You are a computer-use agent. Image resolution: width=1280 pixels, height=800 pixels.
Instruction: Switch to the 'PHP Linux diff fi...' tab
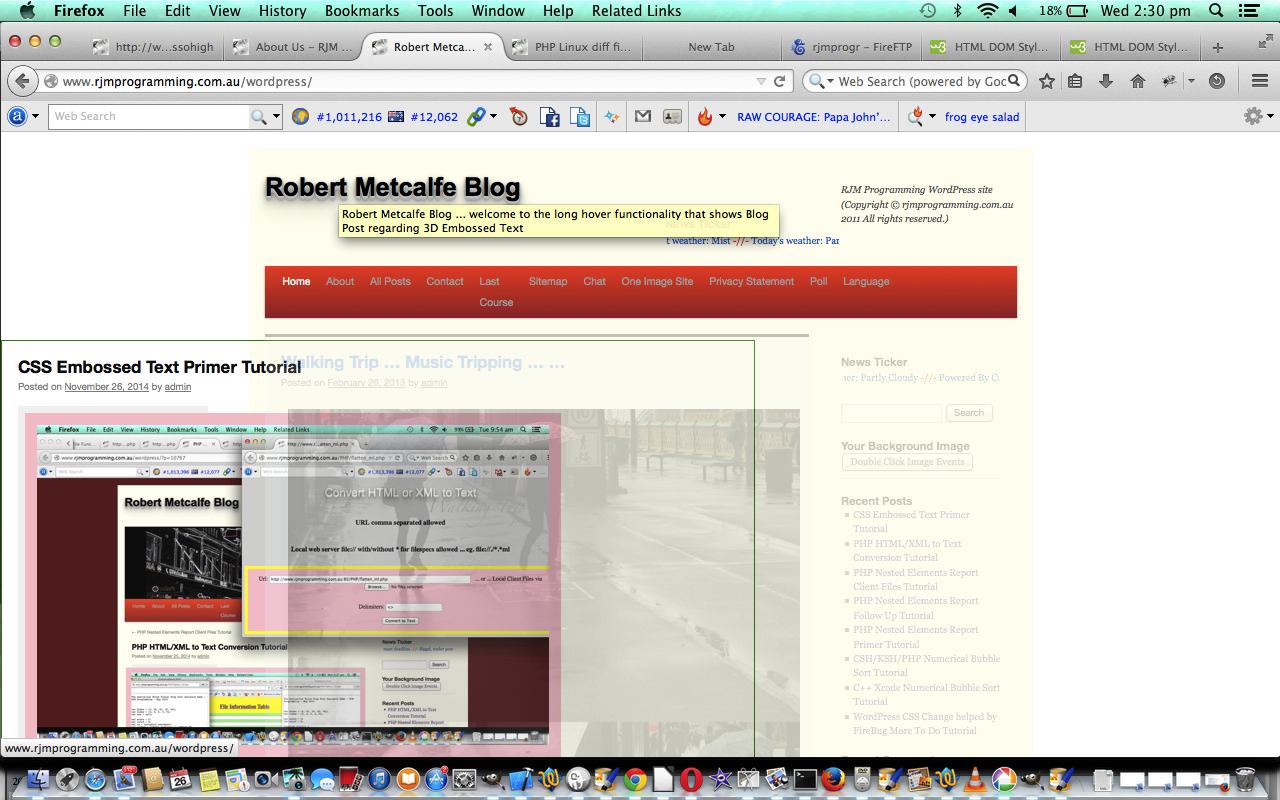(572, 47)
